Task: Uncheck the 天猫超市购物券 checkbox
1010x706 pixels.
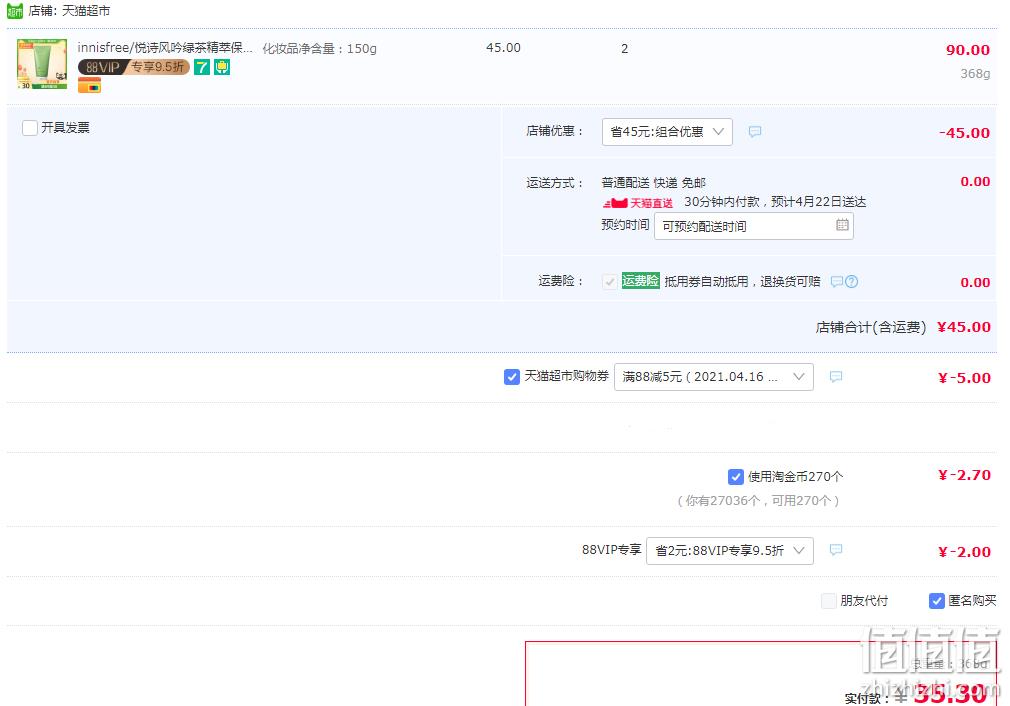Action: coord(511,377)
